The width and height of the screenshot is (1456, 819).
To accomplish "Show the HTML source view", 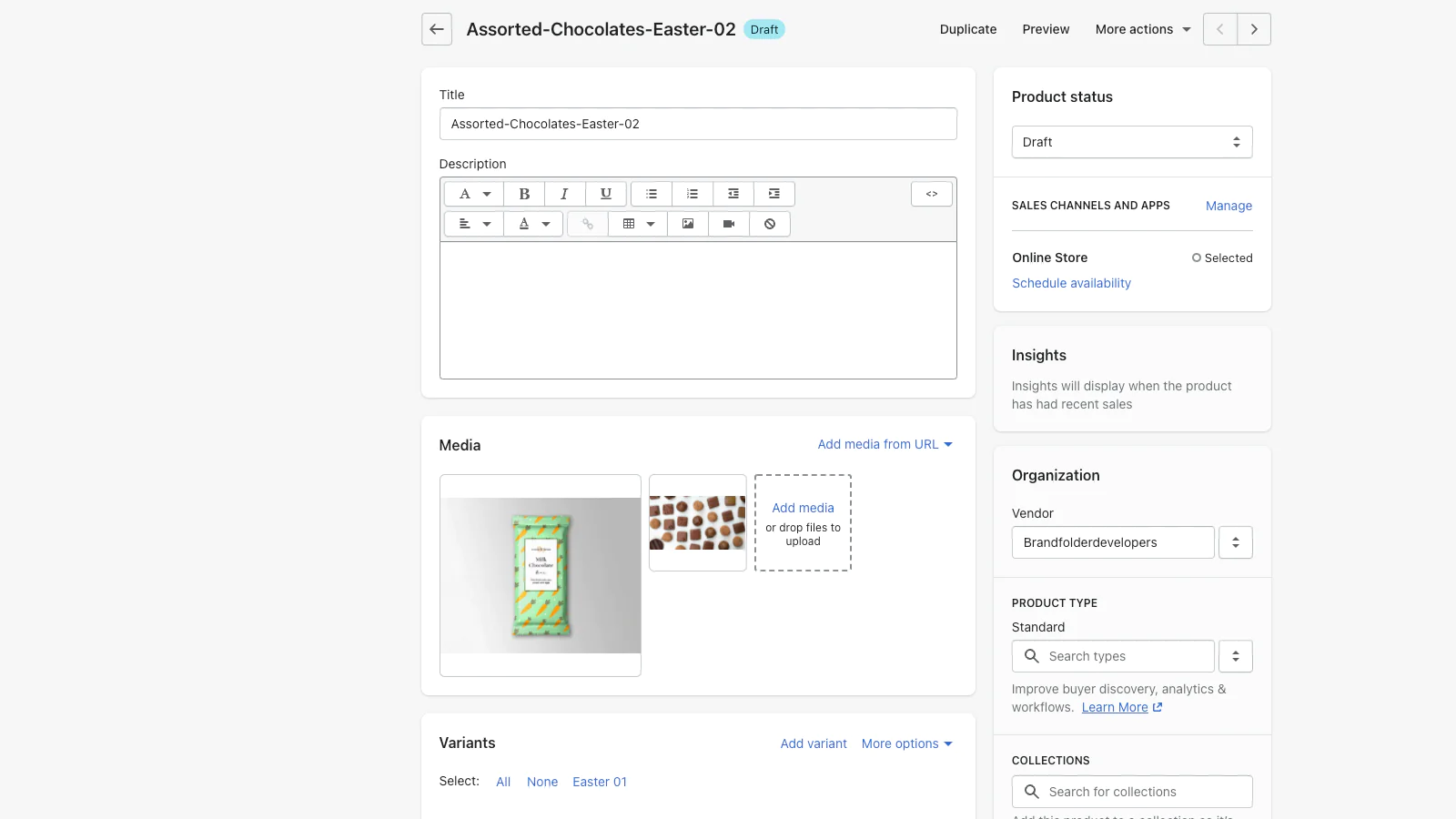I will tap(932, 194).
